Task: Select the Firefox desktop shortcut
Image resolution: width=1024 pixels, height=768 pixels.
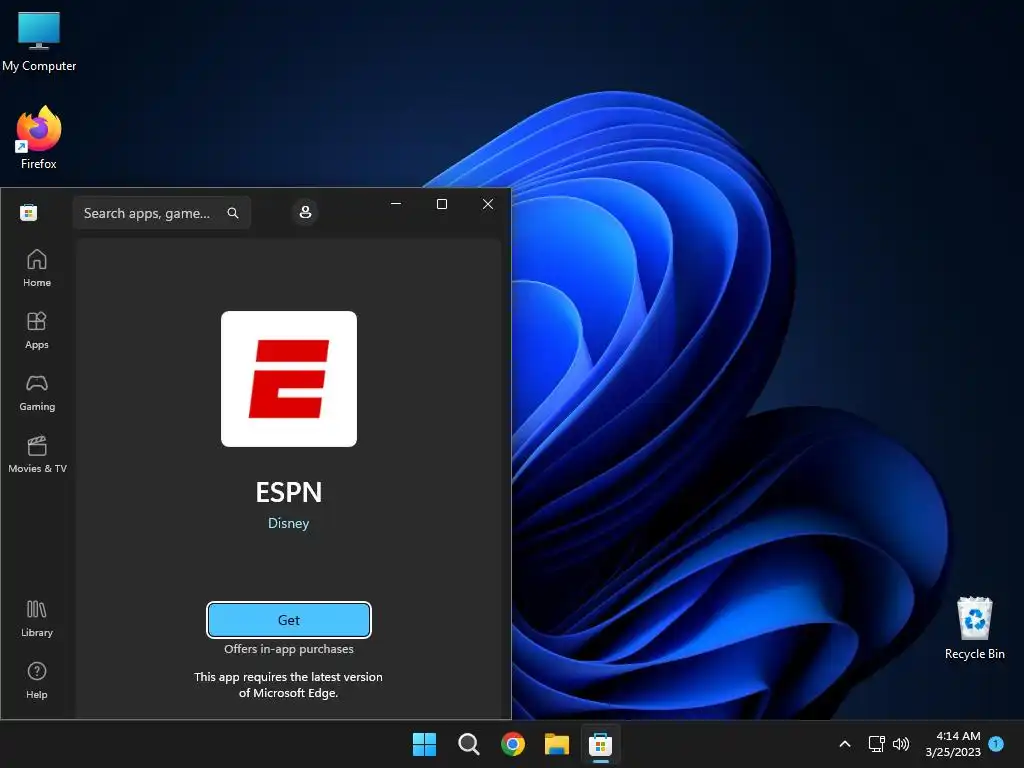Action: (x=39, y=138)
